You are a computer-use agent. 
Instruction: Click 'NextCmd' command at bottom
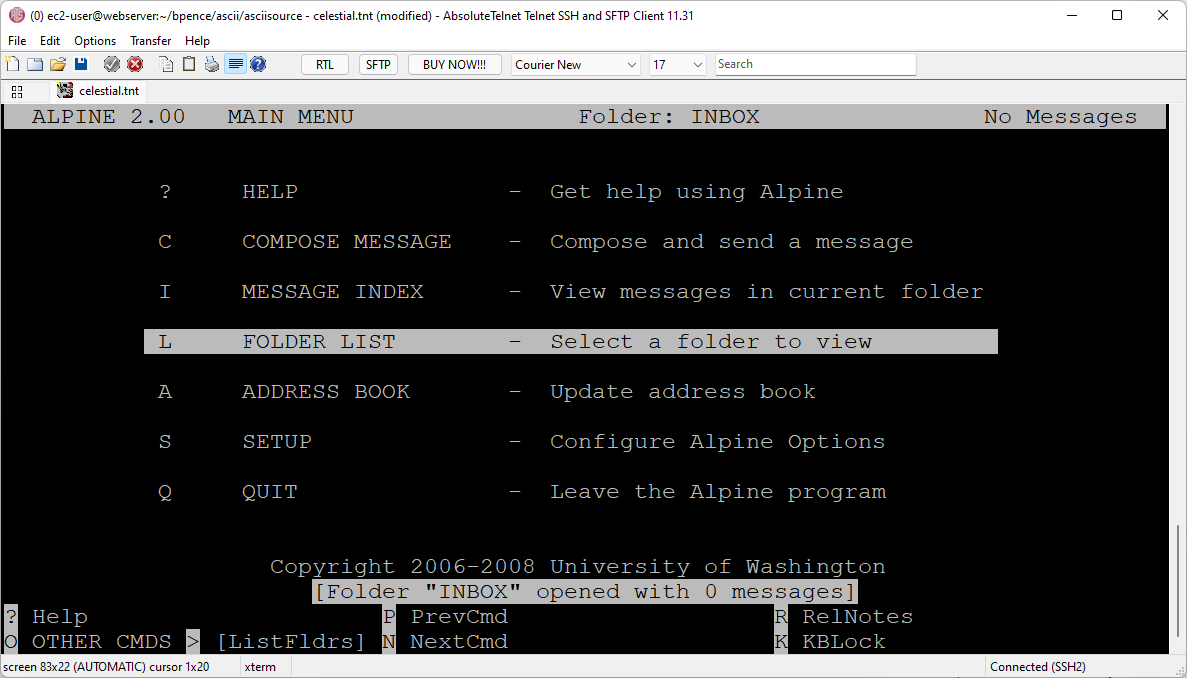click(459, 642)
